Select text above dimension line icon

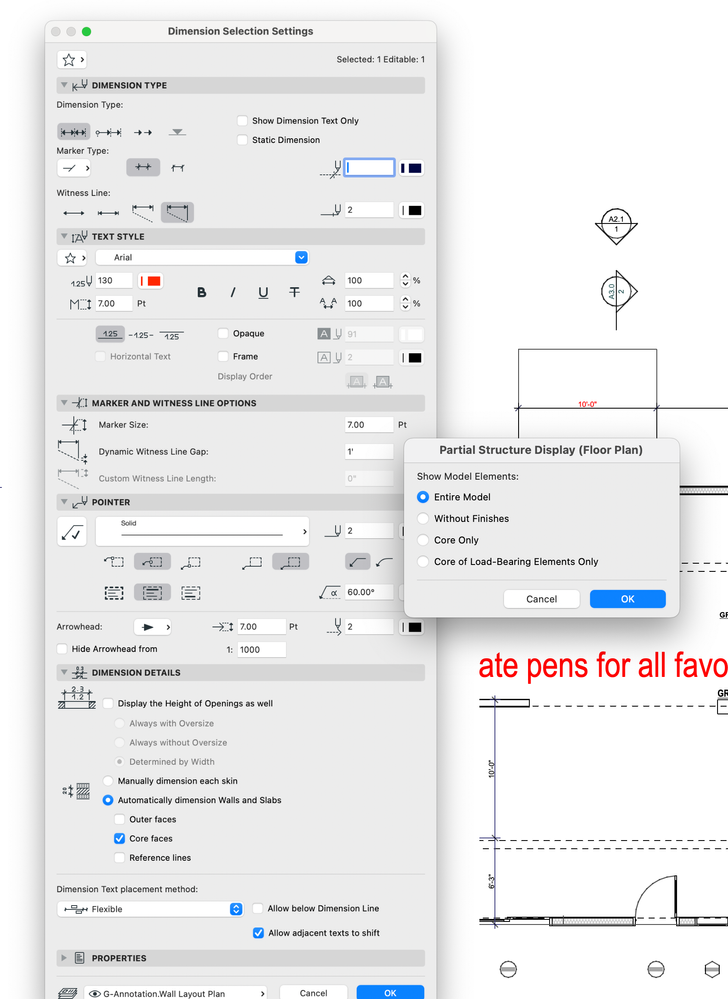pyautogui.click(x=110, y=334)
